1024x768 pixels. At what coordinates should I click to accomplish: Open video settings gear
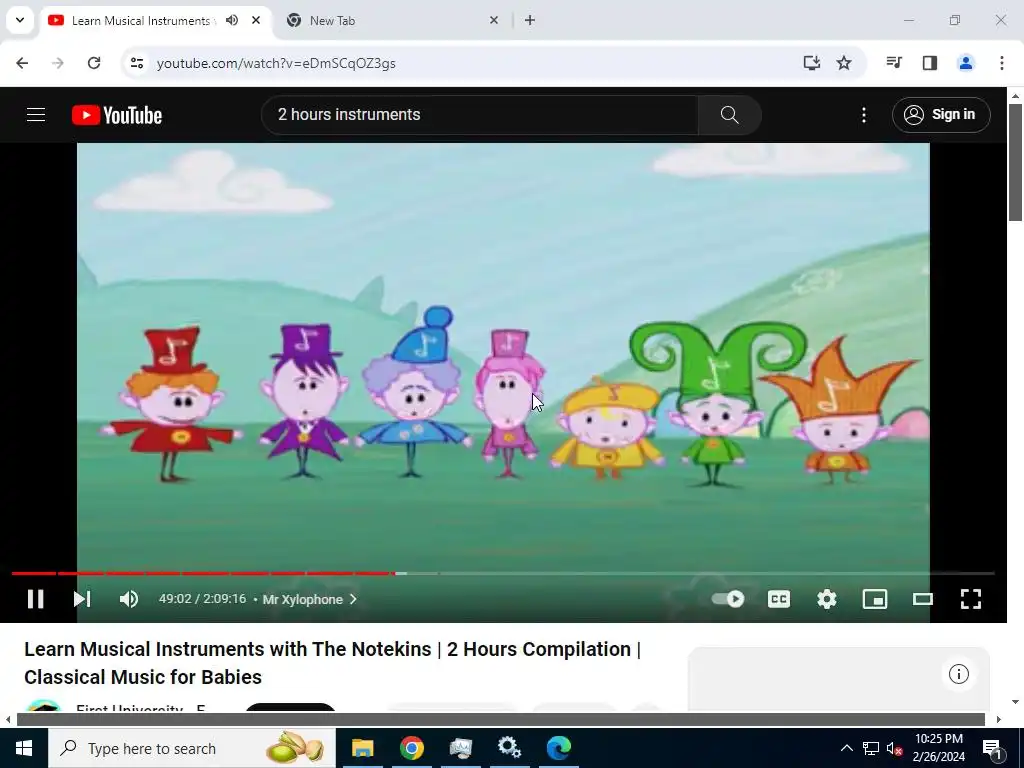(827, 599)
